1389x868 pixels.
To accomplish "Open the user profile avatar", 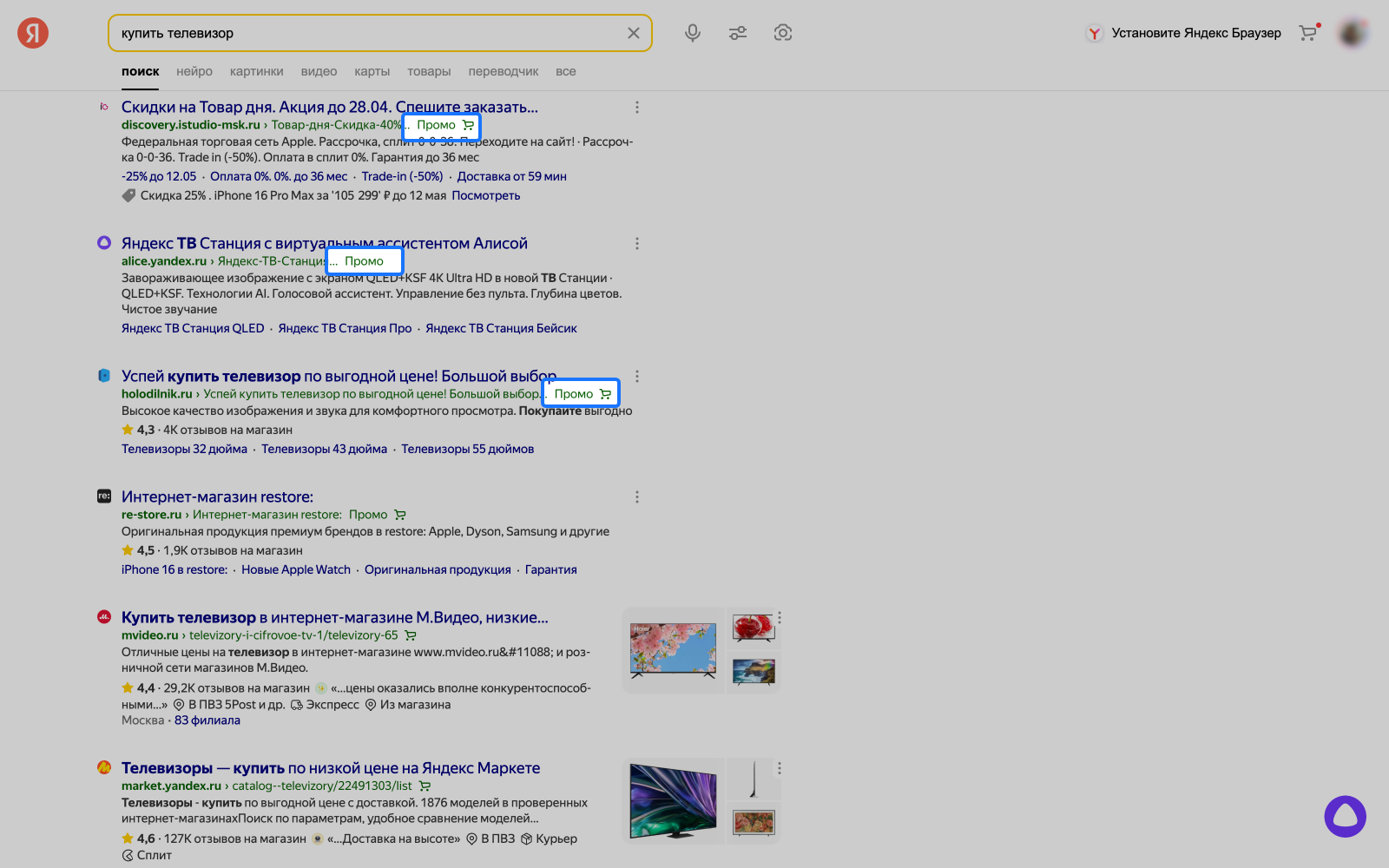I will 1353,33.
